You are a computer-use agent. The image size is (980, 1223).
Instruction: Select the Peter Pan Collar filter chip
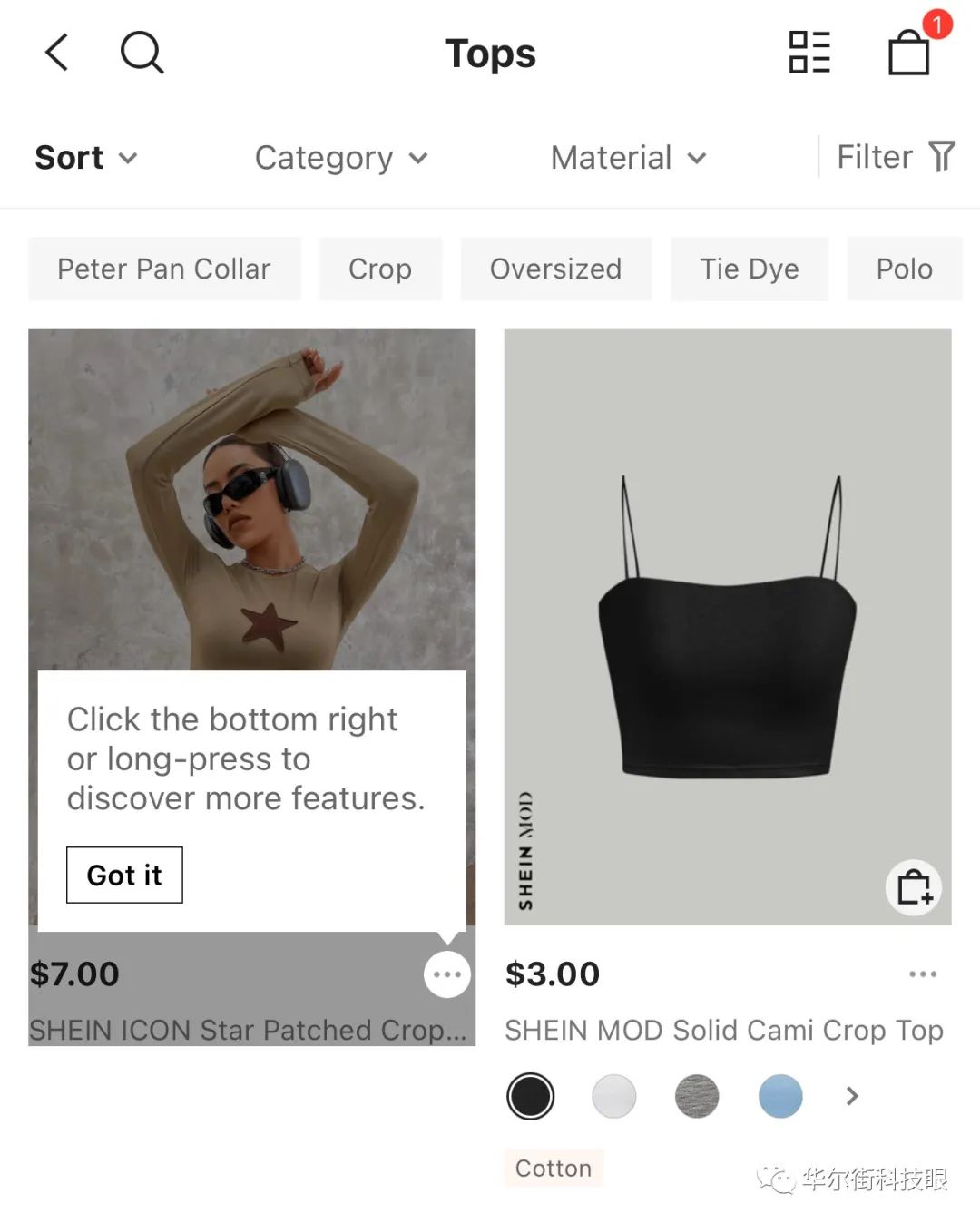coord(164,269)
